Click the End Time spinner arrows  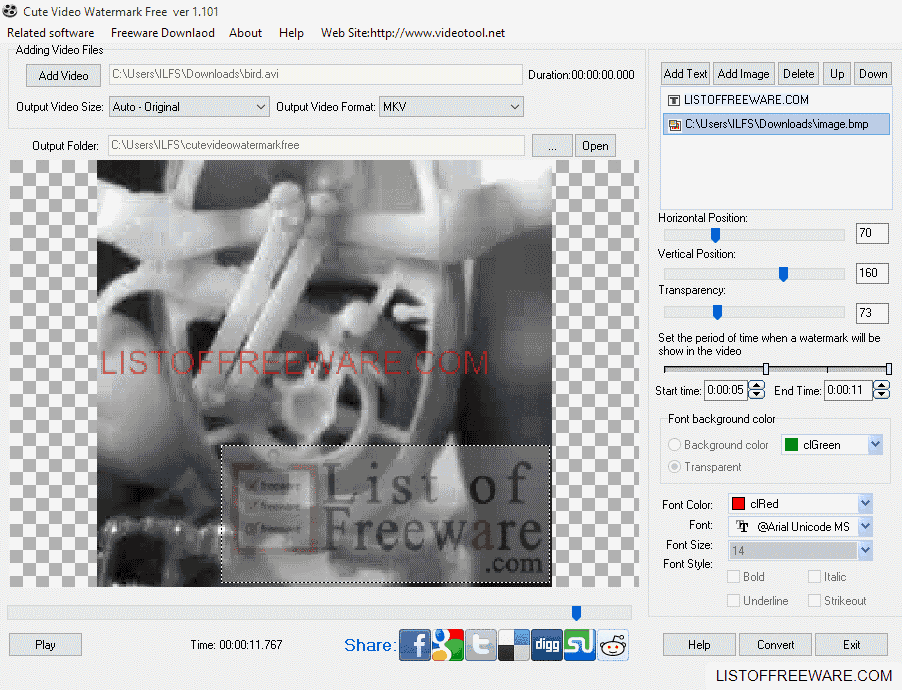pos(881,390)
